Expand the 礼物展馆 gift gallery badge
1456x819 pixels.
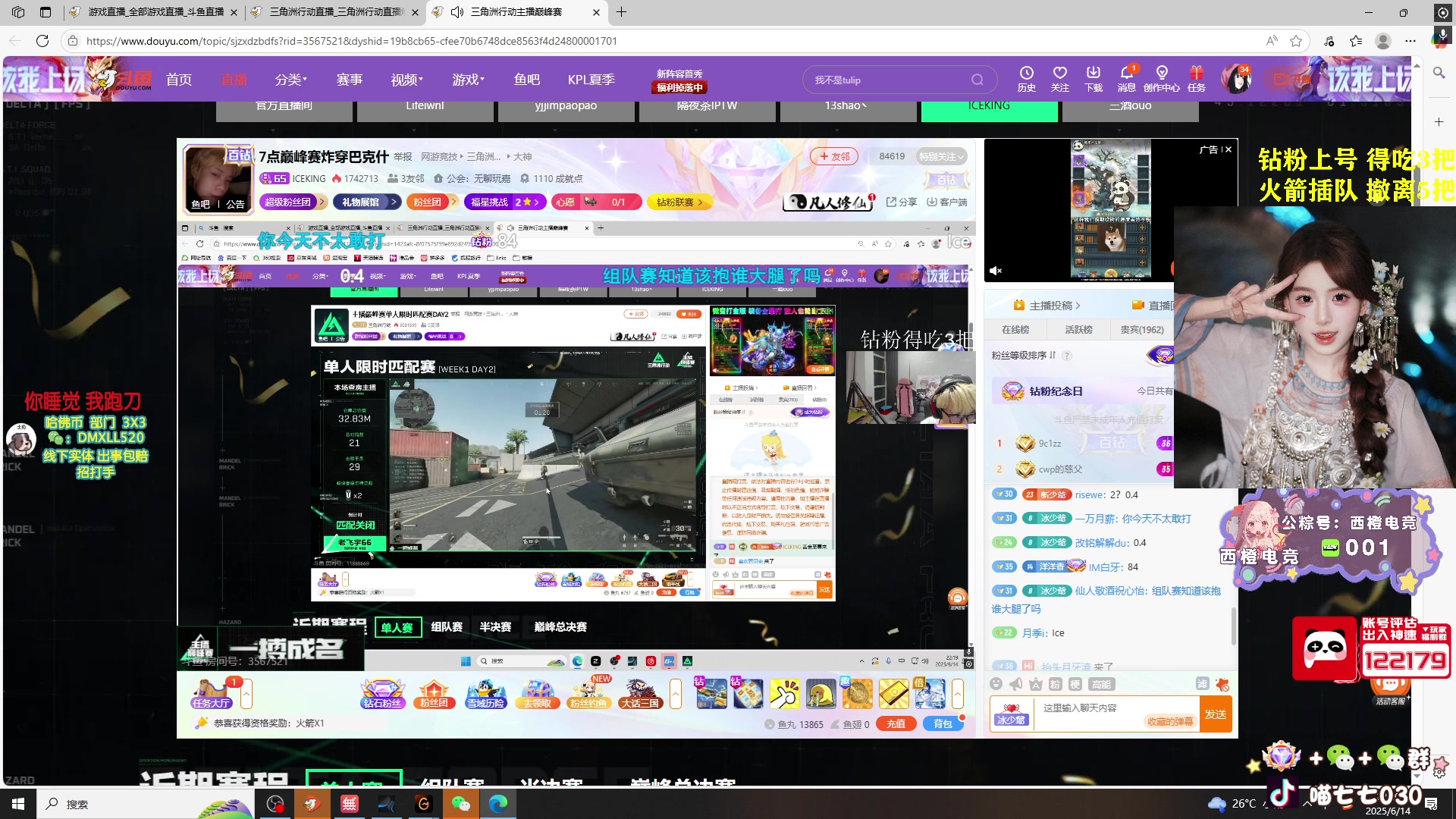click(369, 202)
